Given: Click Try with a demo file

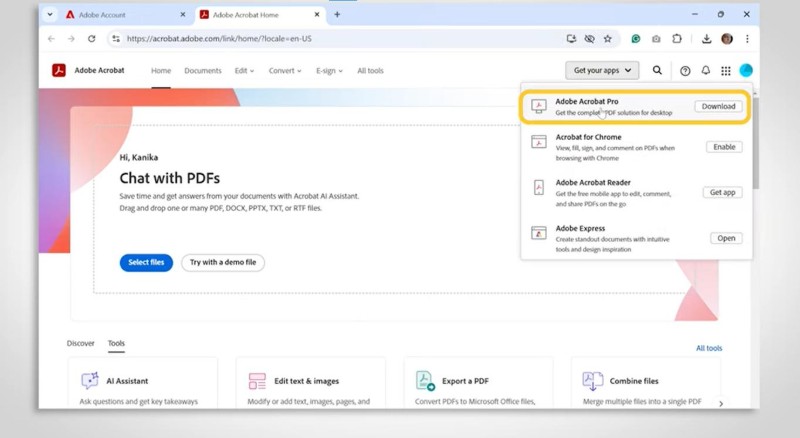Looking at the screenshot, I should [223, 262].
